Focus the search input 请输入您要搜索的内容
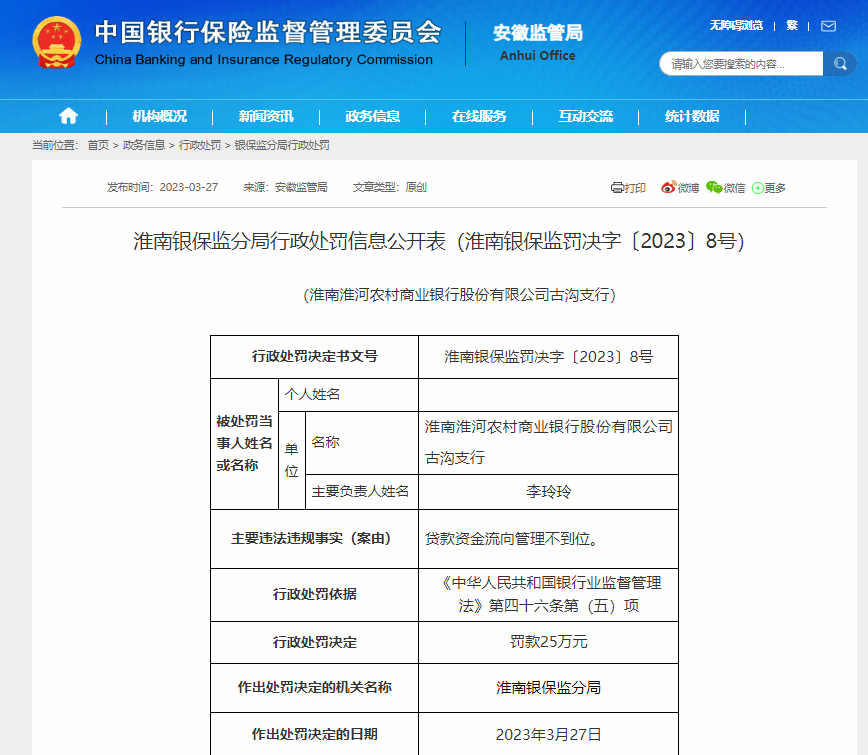Screen dimensions: 868x755 (x=741, y=64)
